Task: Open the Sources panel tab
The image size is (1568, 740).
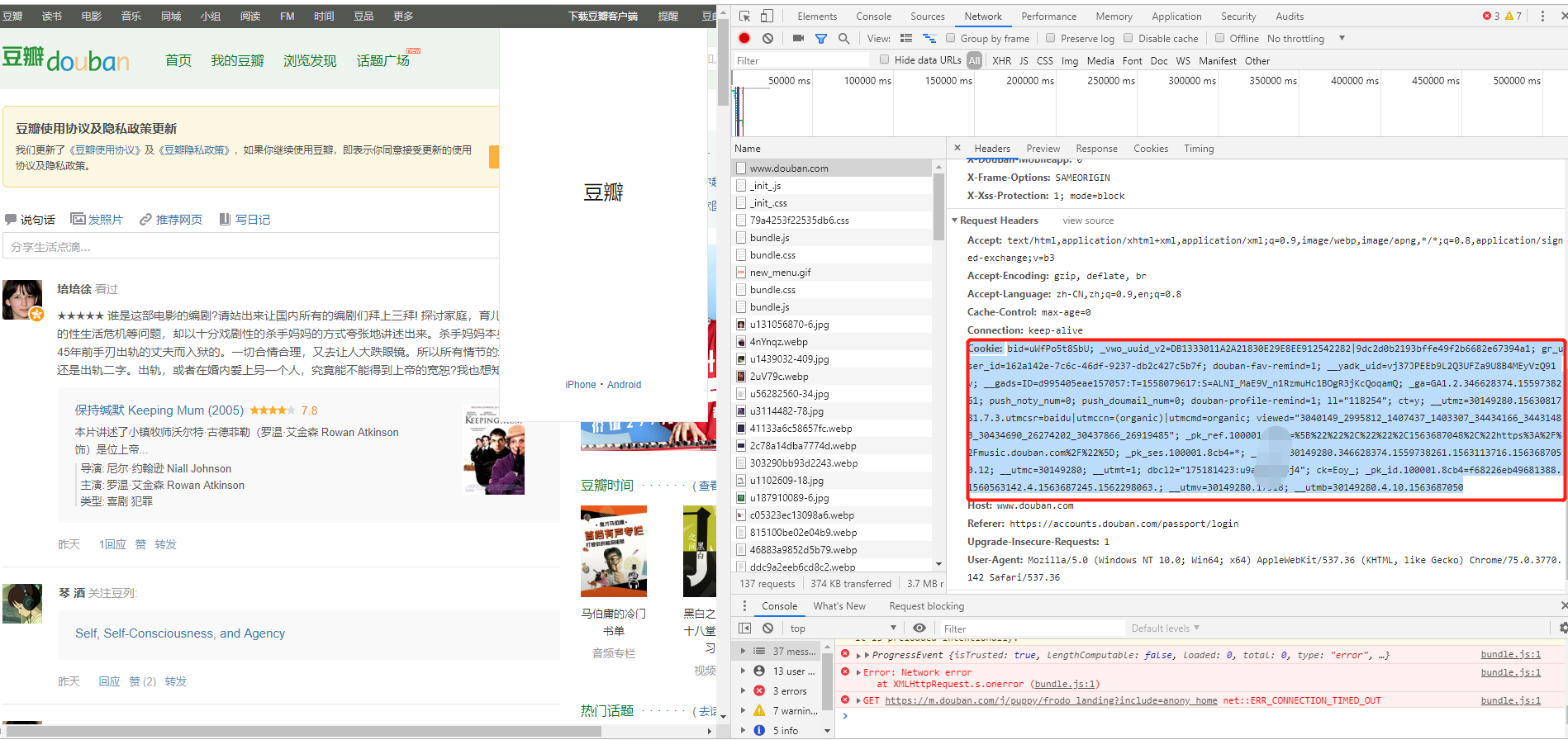Action: [927, 16]
